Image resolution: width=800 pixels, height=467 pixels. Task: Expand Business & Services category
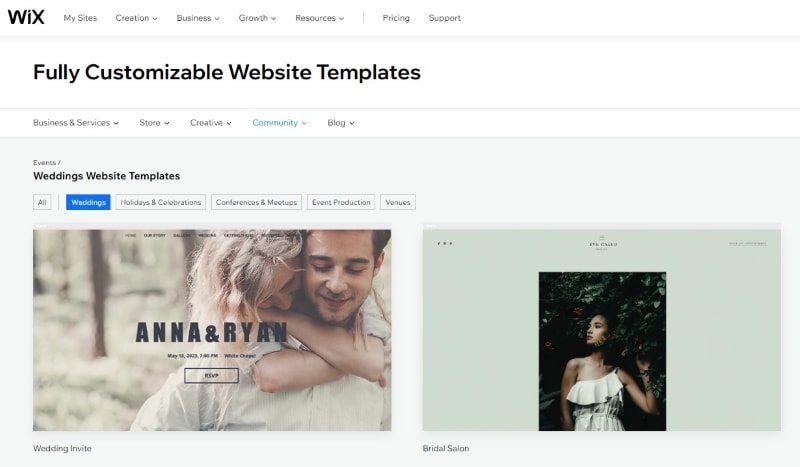(76, 122)
